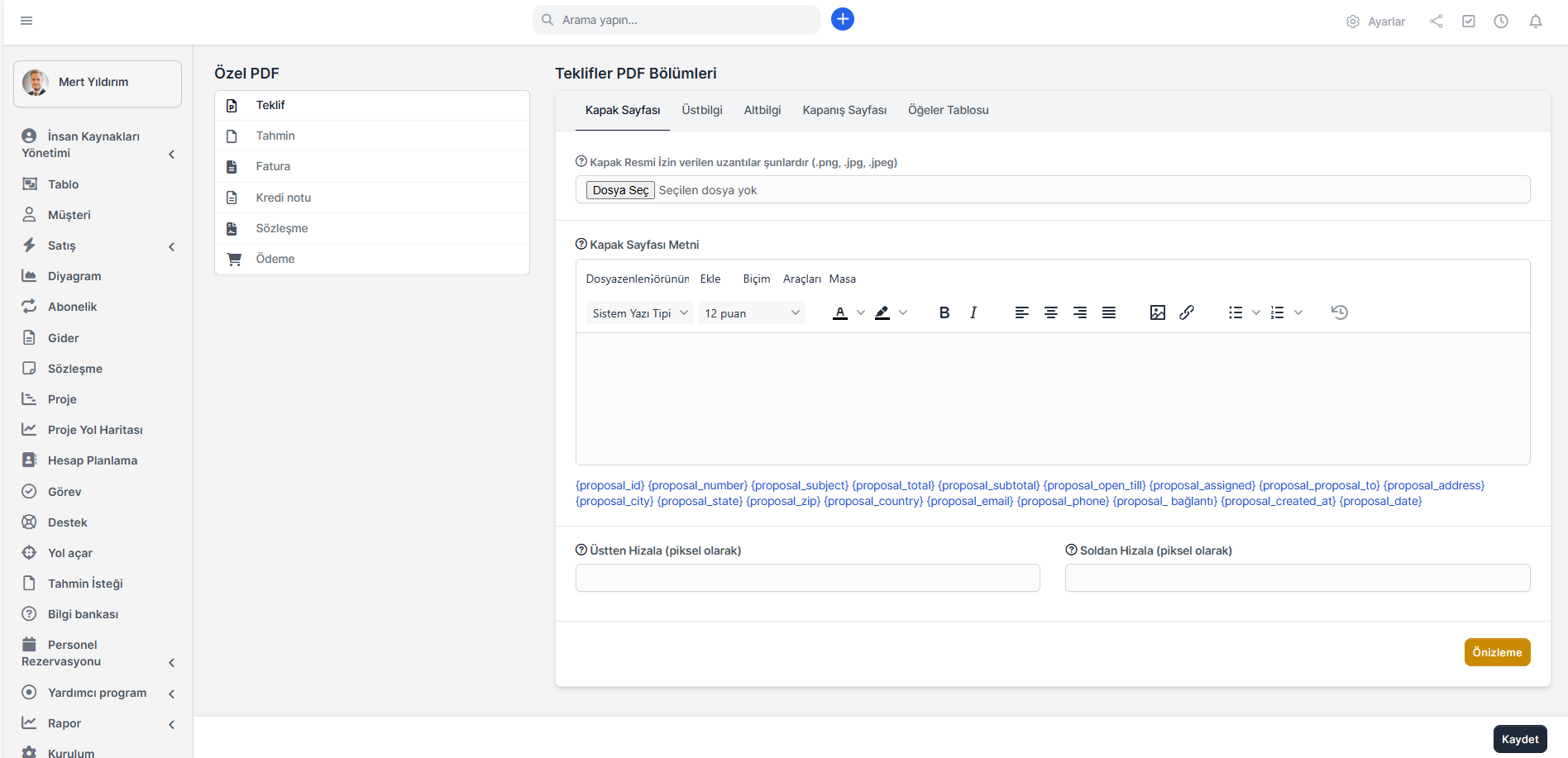Click the Üstten Hizala input field
The height and width of the screenshot is (758, 1568).
(x=807, y=578)
